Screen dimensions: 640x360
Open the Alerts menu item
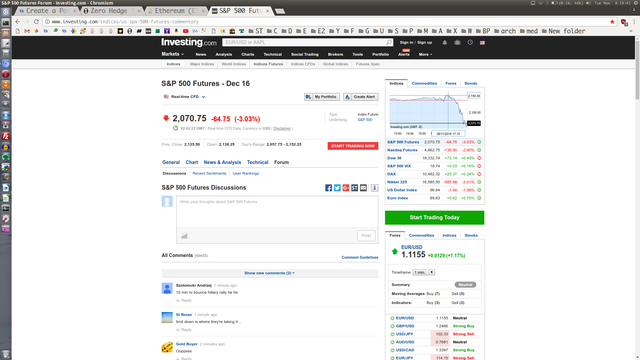404,54
